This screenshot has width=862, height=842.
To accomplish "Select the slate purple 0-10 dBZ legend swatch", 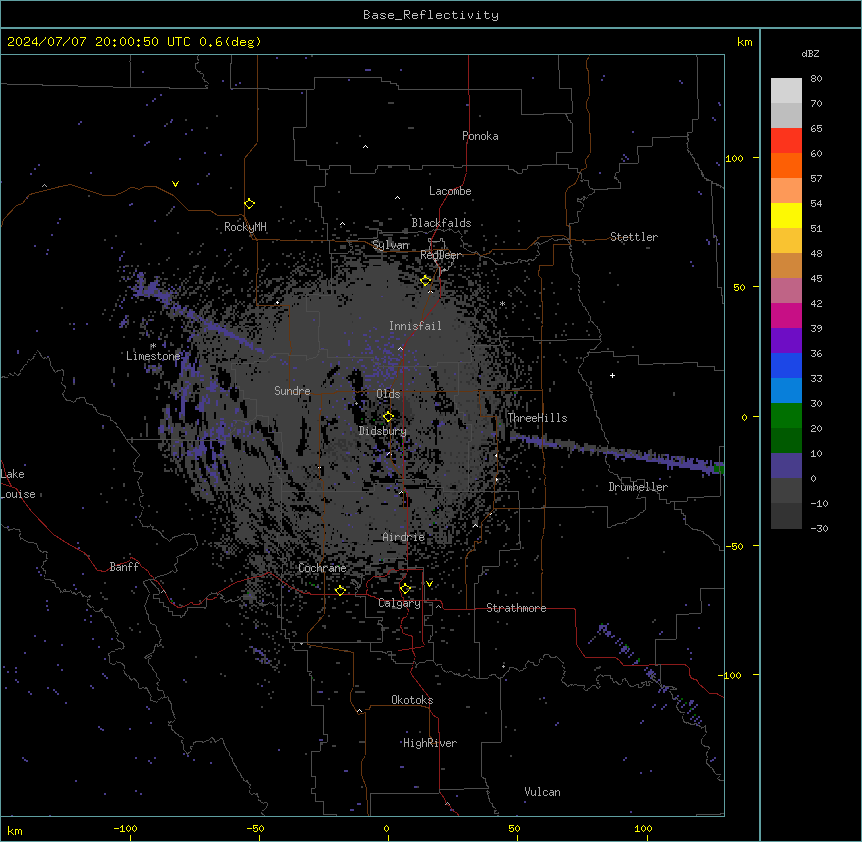I will [x=786, y=466].
